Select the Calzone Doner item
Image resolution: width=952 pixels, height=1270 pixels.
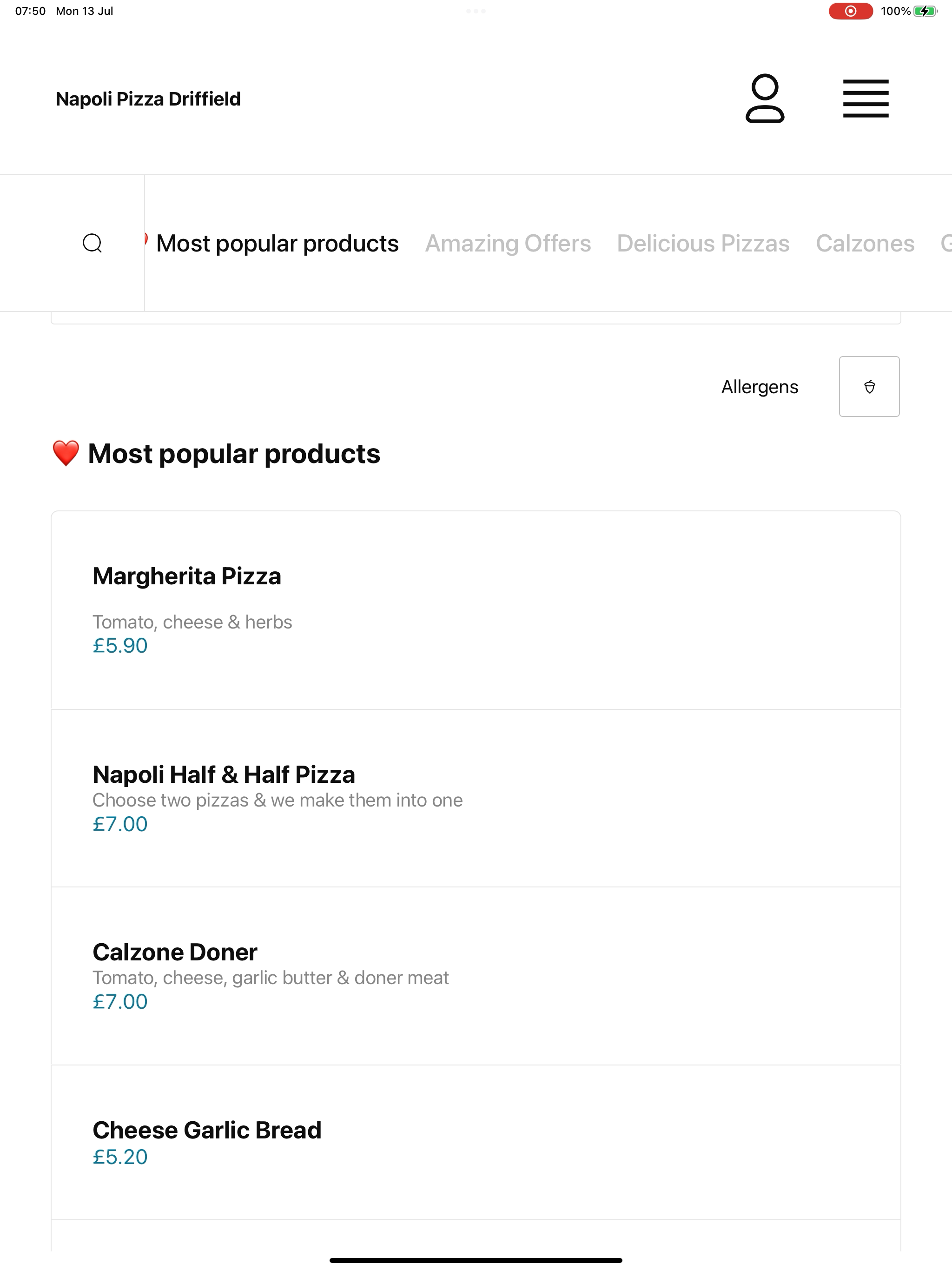[x=476, y=976]
